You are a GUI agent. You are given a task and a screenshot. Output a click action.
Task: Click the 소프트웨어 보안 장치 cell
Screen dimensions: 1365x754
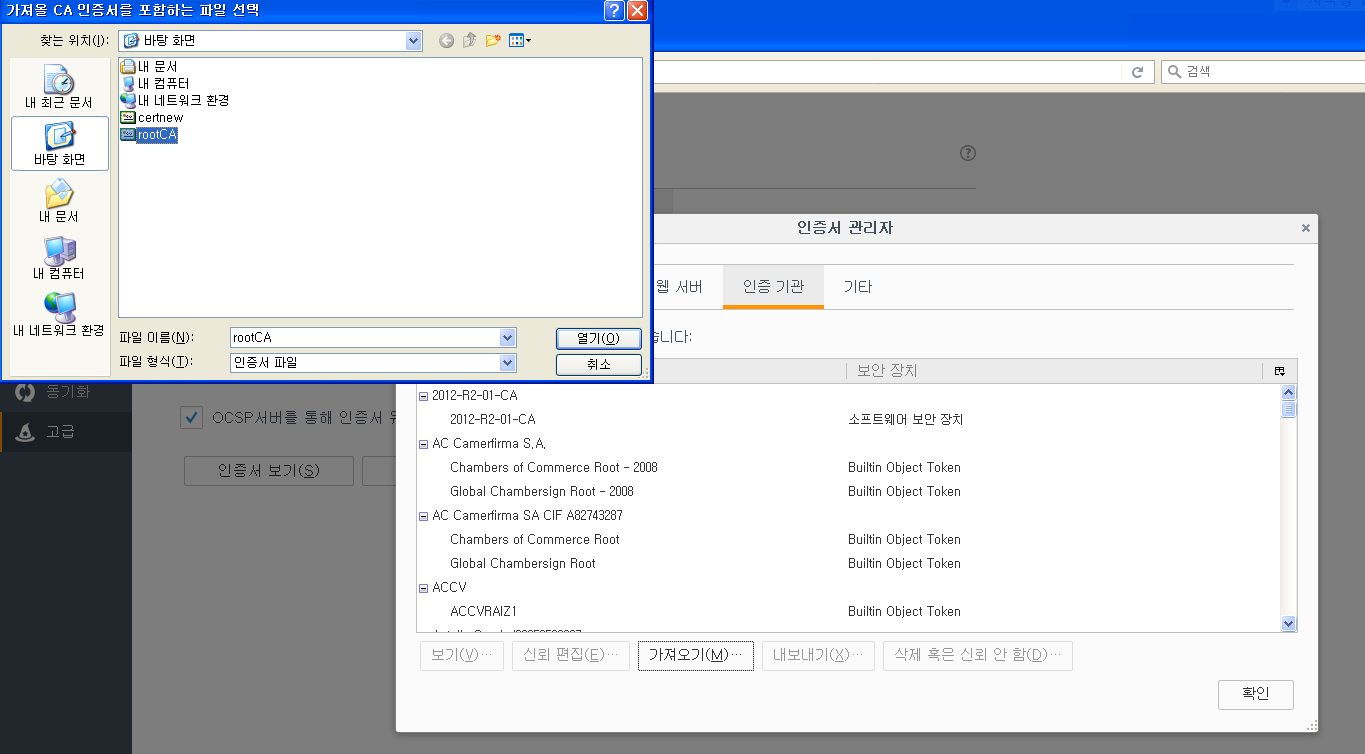[905, 420]
